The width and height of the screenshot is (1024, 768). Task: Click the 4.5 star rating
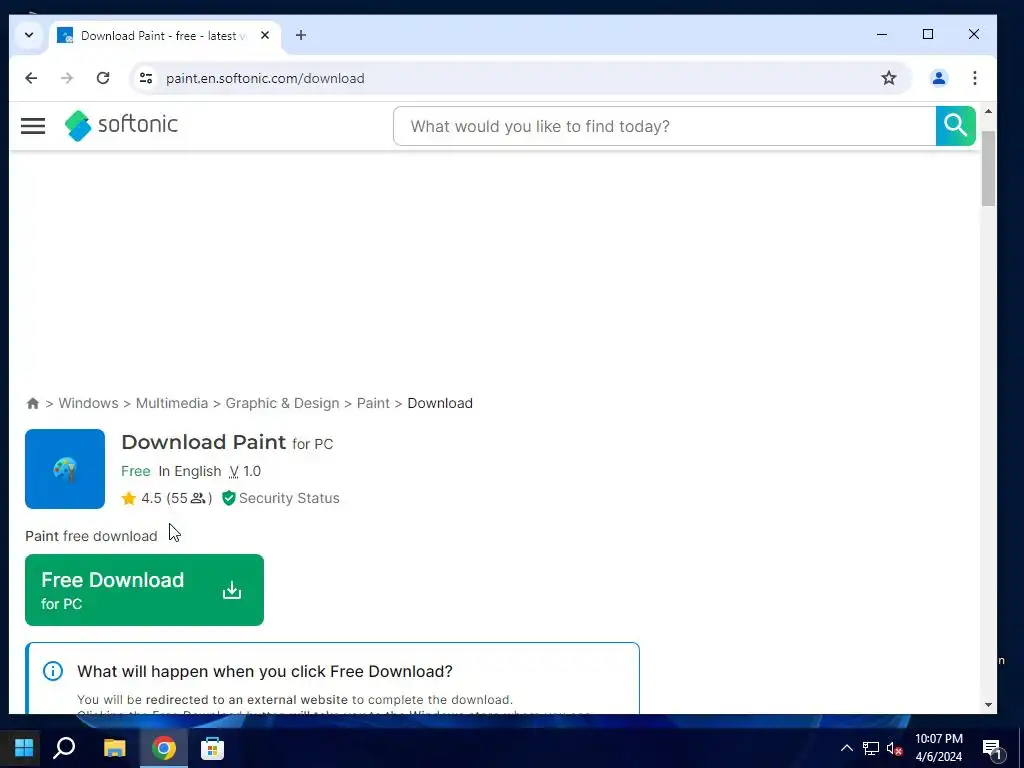click(x=167, y=498)
